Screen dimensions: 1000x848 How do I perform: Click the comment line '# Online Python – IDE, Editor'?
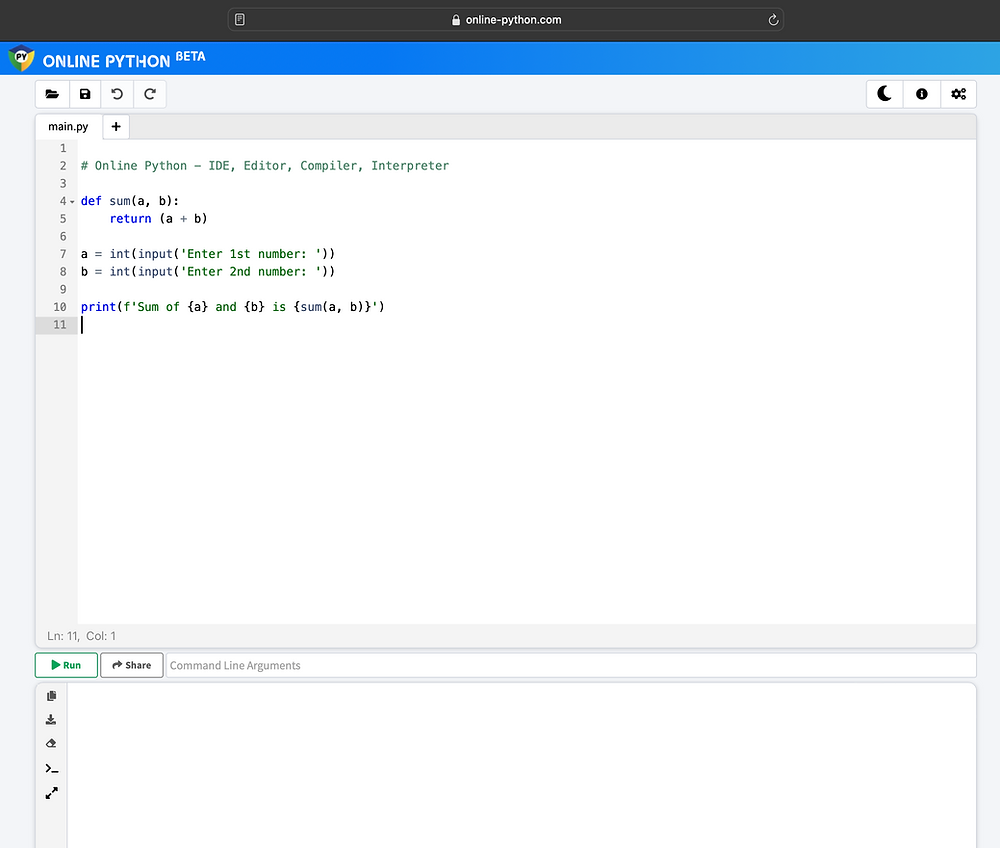coord(265,166)
